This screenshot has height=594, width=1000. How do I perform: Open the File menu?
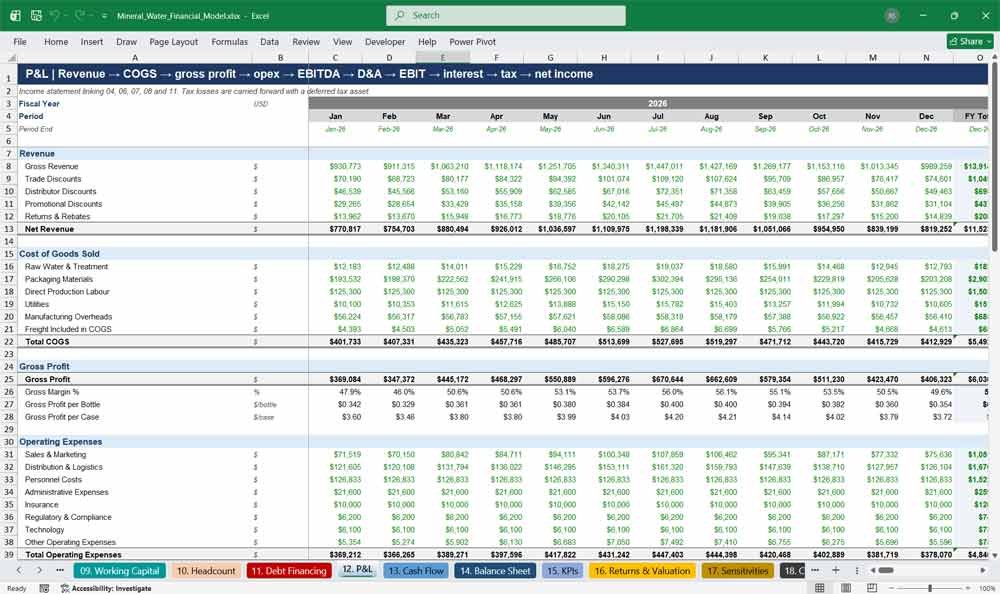tap(20, 41)
